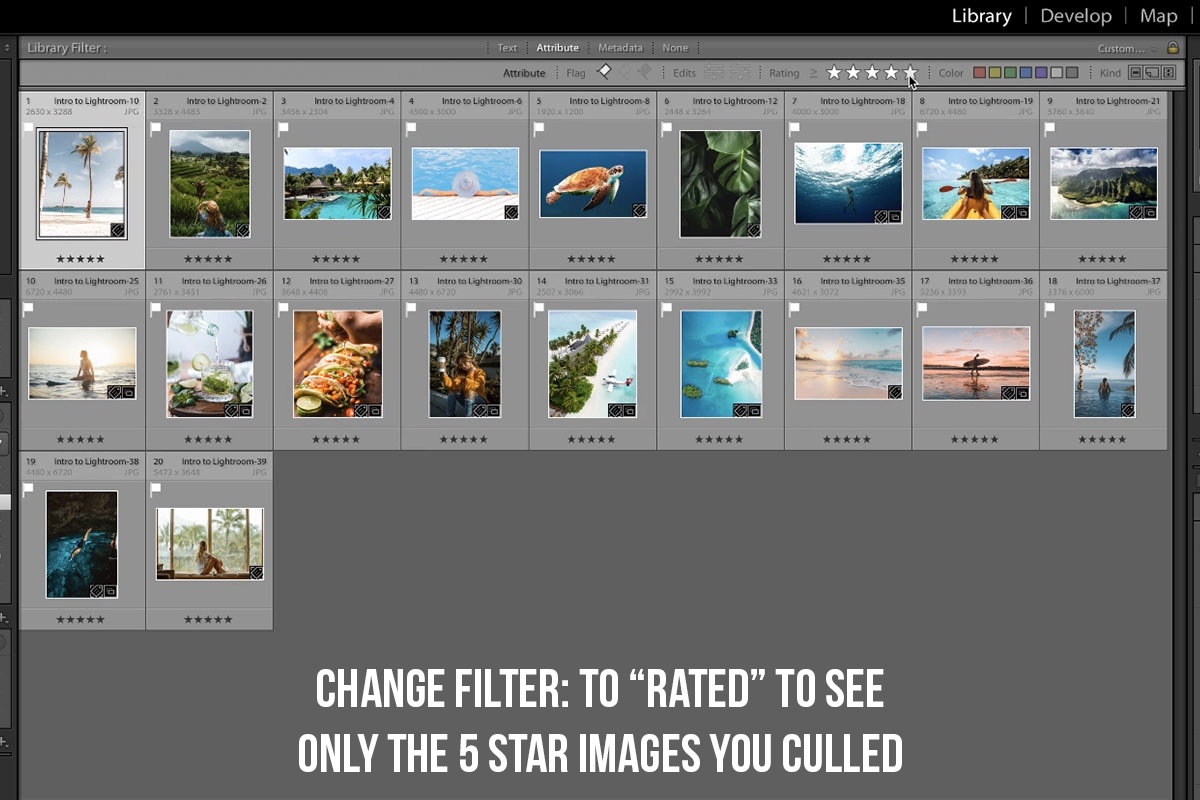Click star rating under Intro to Lightroom-30
The image size is (1200, 800).
464,439
